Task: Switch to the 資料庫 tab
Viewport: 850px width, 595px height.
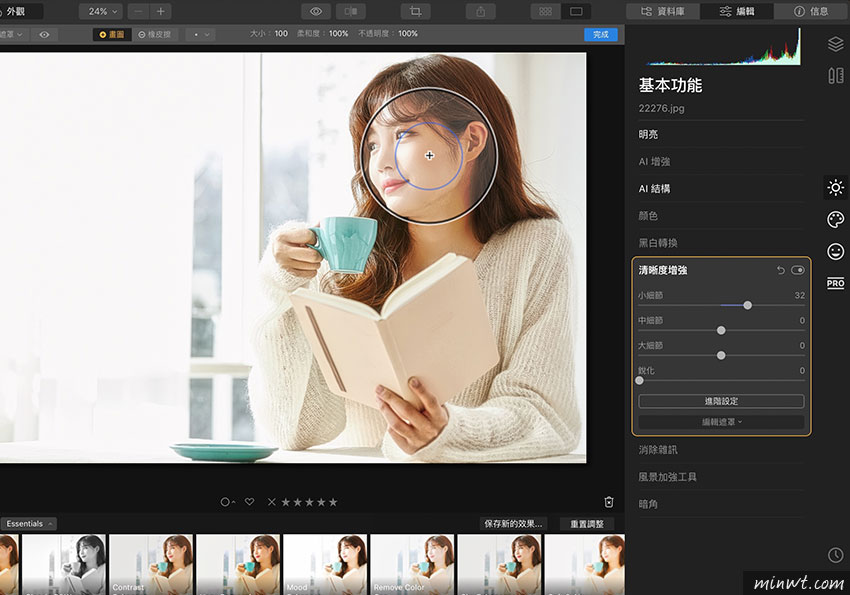Action: tap(662, 11)
